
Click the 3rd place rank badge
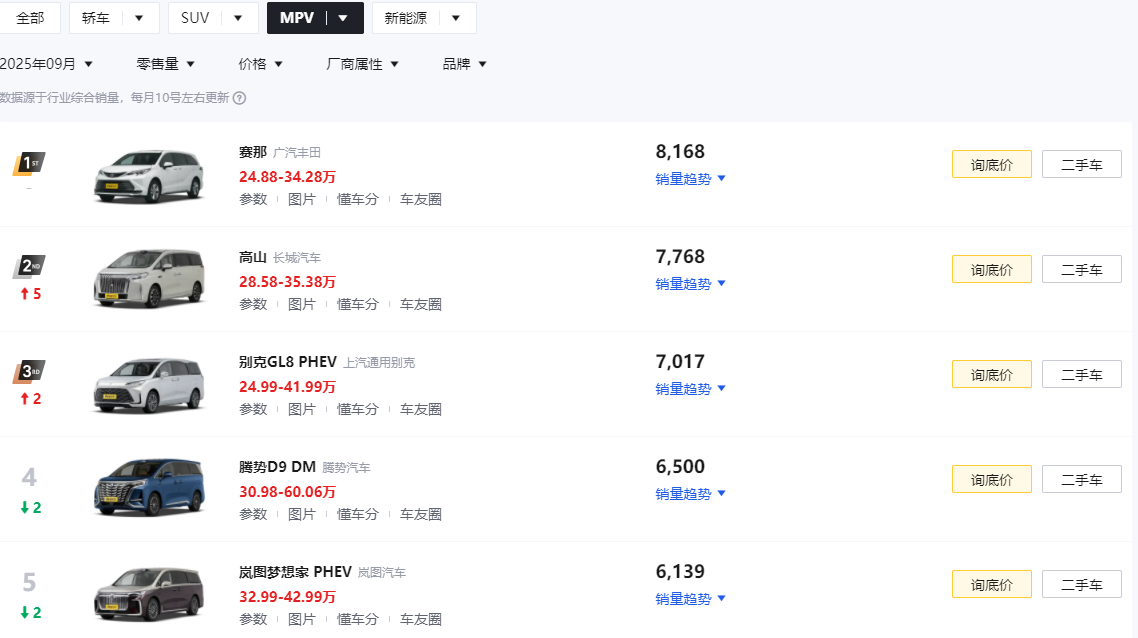28,372
